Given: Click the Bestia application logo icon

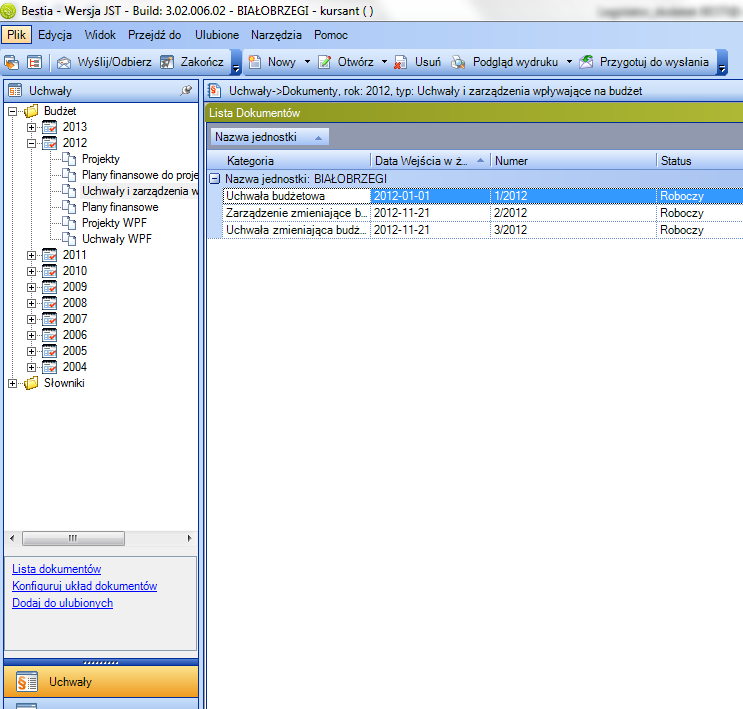Looking at the screenshot, I should pos(8,10).
